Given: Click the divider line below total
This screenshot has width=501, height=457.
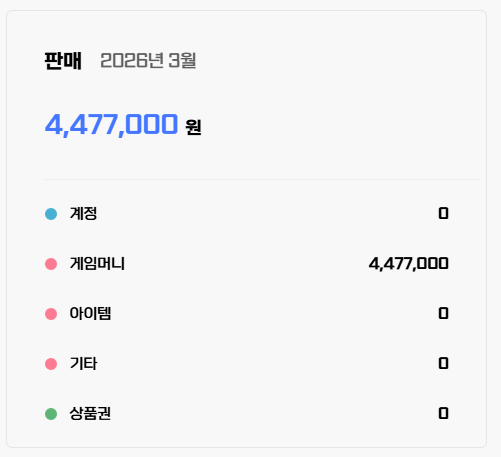Looking at the screenshot, I should pos(262,179).
